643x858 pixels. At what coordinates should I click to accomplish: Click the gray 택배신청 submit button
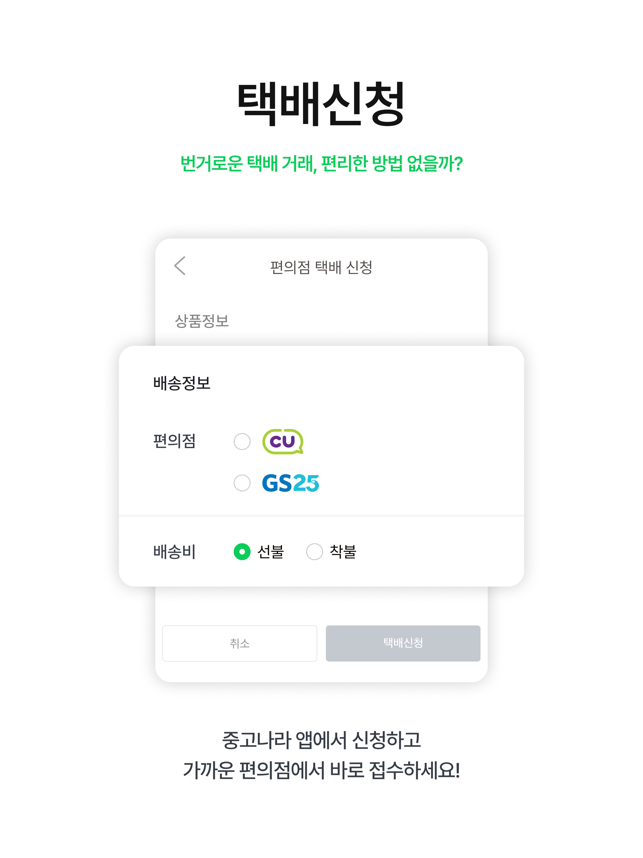(x=403, y=644)
